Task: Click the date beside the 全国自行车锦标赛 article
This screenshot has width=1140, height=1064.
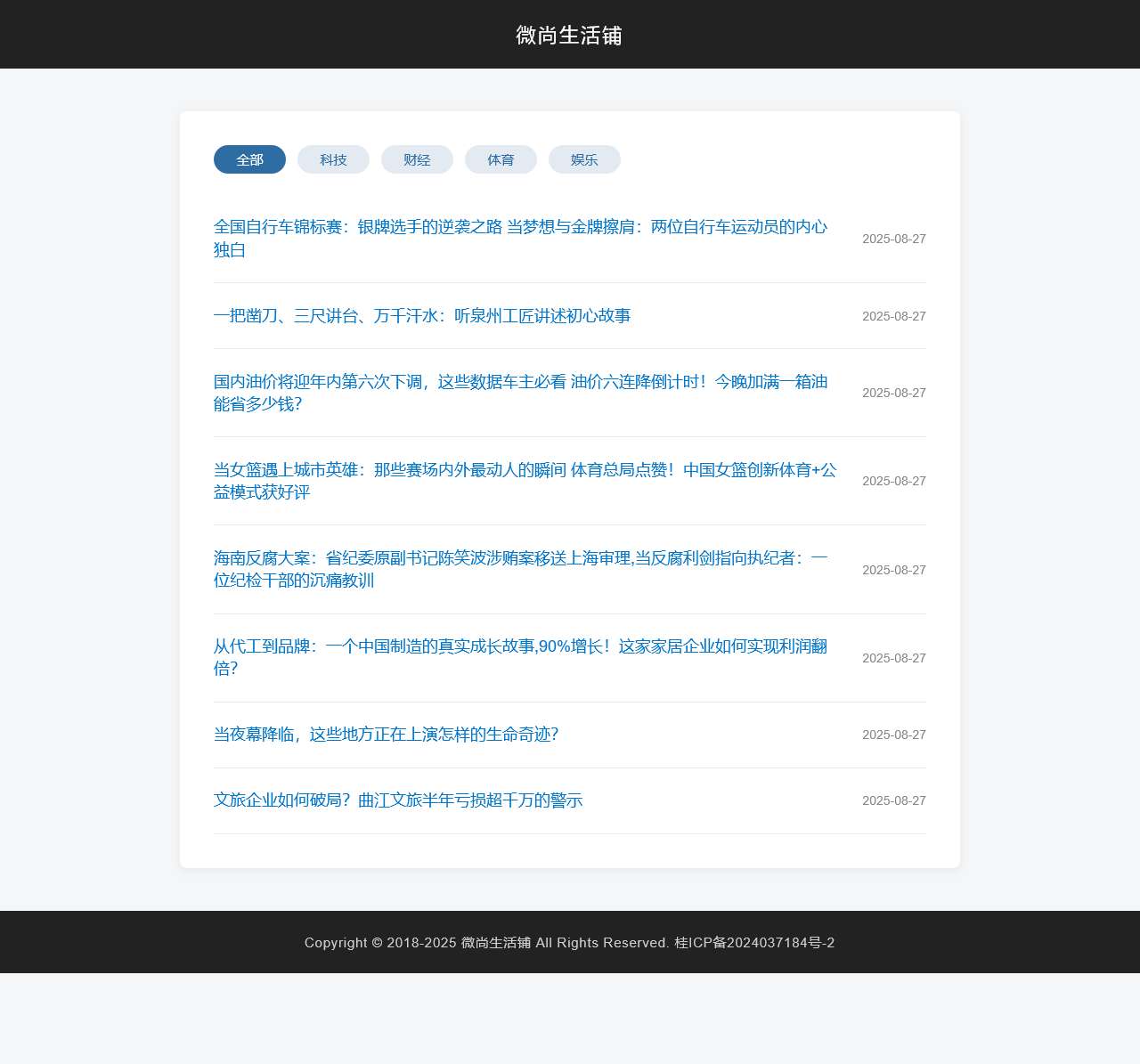Action: pos(893,239)
